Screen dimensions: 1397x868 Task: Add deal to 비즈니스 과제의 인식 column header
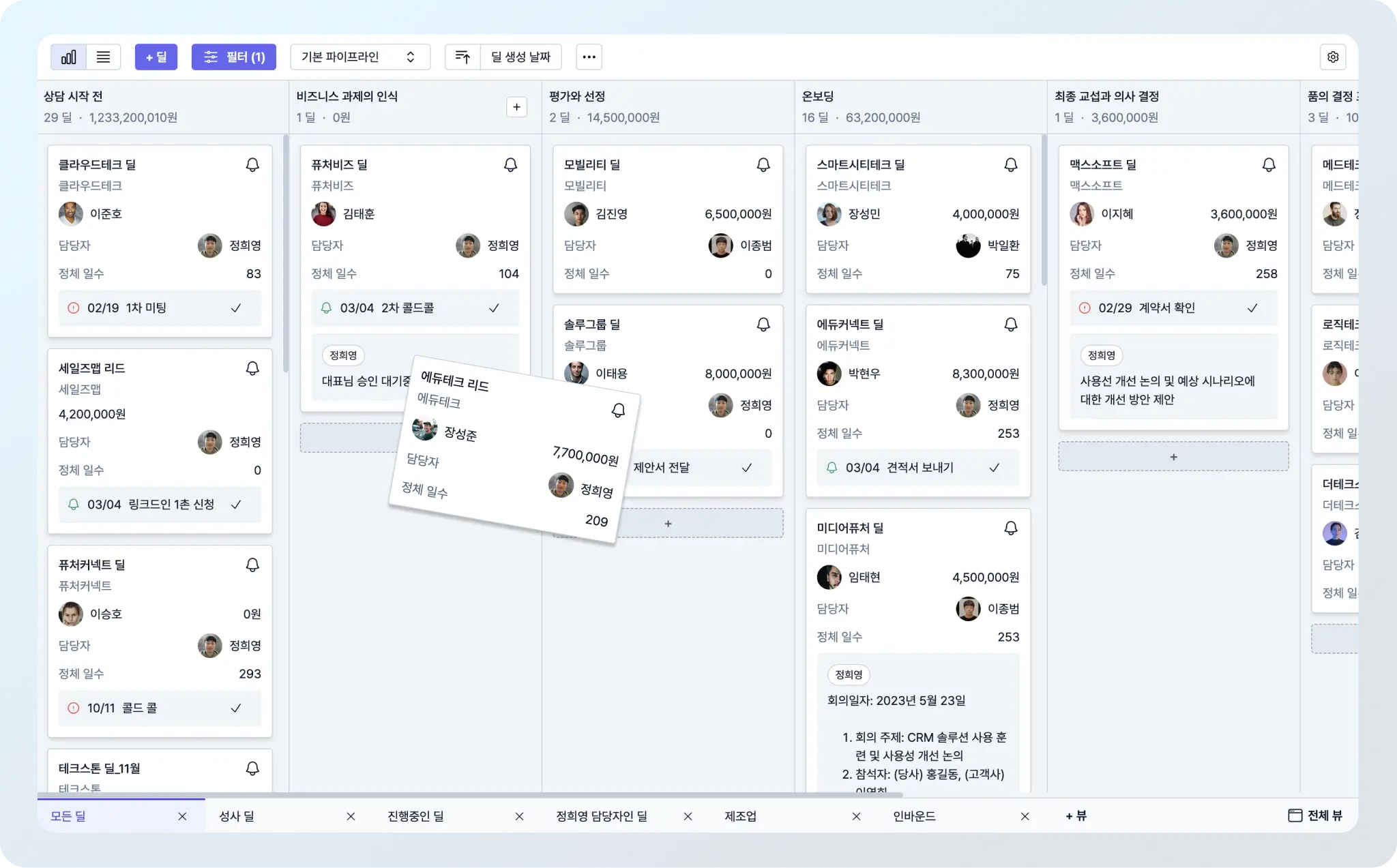click(516, 107)
